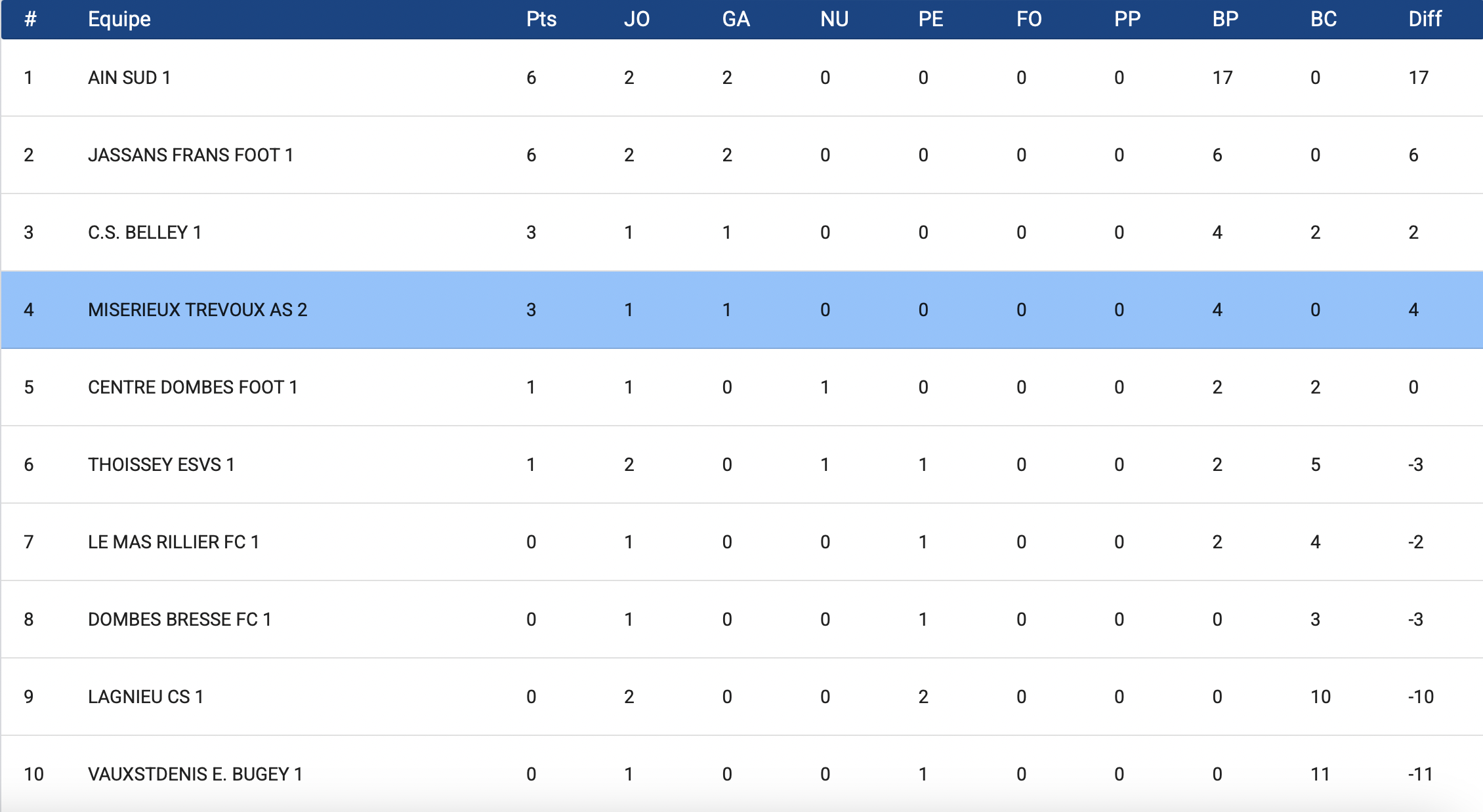1483x812 pixels.
Task: Click highlighted MISERIEUX TREVOUX AS 2 team
Action: 198,310
